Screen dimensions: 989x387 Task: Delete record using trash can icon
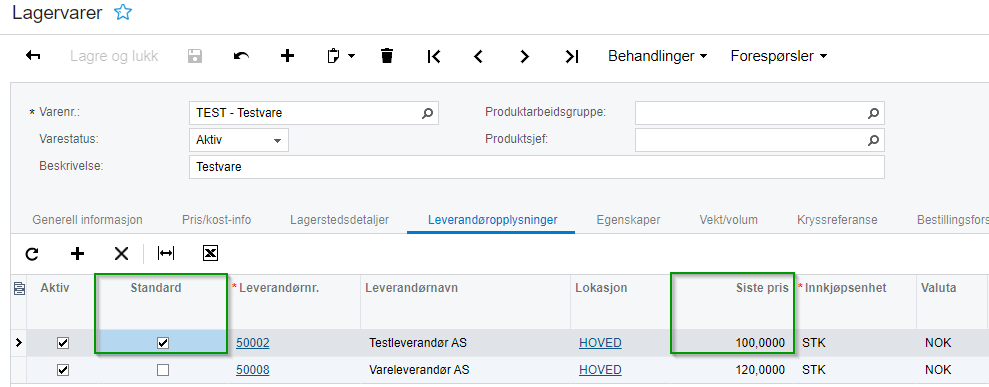point(387,56)
